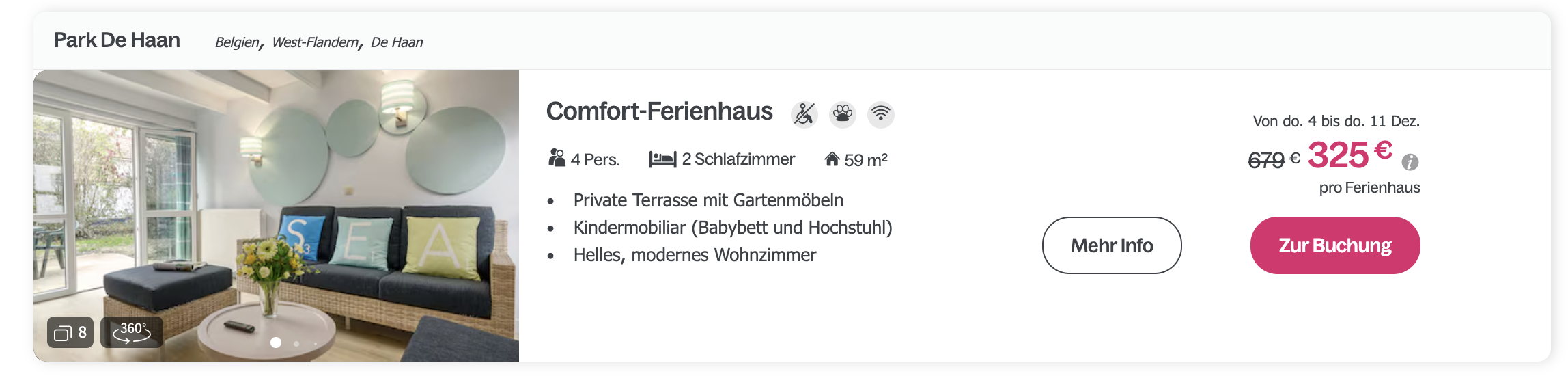The image size is (1568, 376).
Task: Select the Belgien location link
Action: pos(238,42)
